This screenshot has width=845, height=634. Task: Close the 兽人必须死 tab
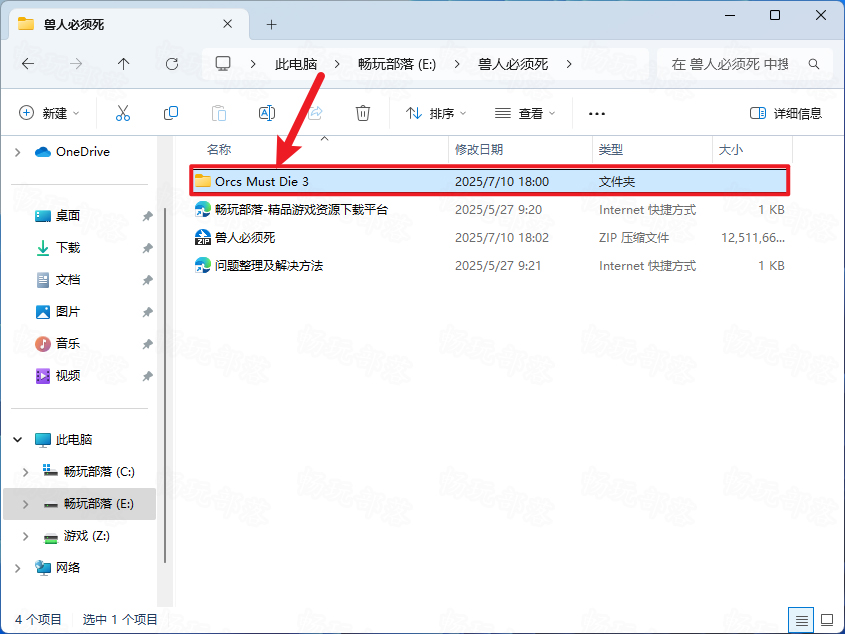[227, 24]
